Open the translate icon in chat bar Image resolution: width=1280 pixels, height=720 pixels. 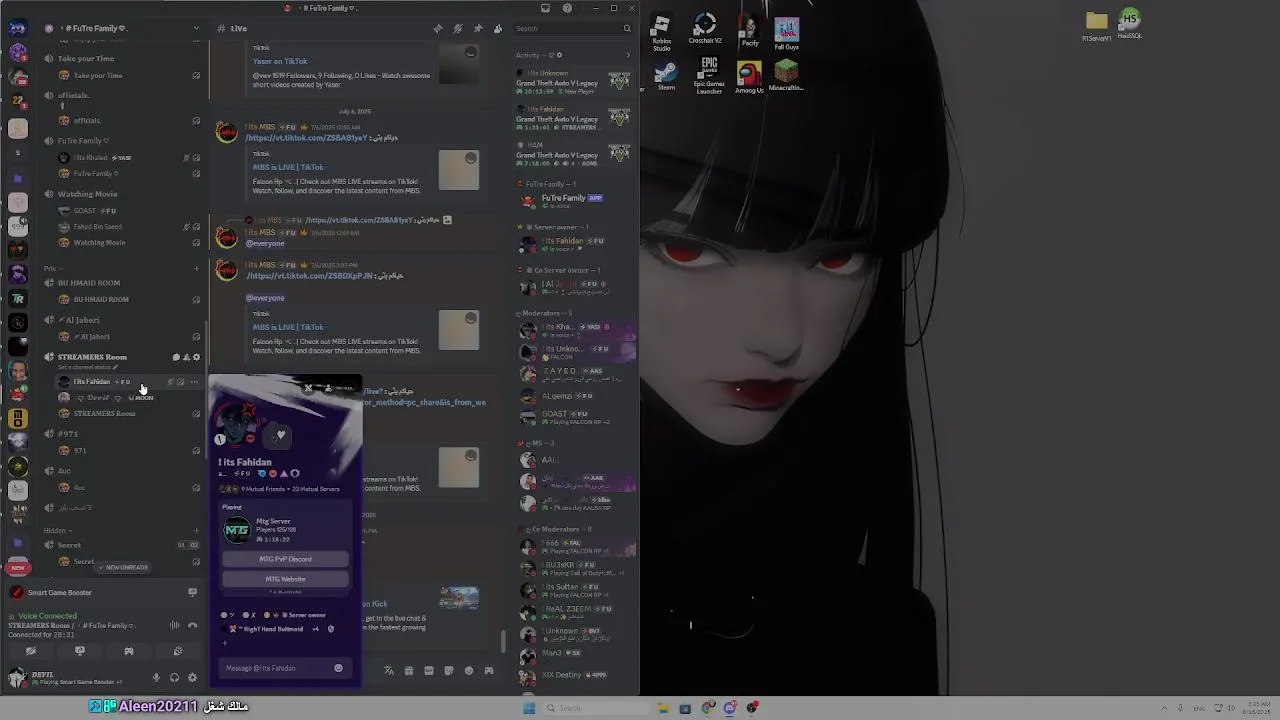click(x=389, y=671)
